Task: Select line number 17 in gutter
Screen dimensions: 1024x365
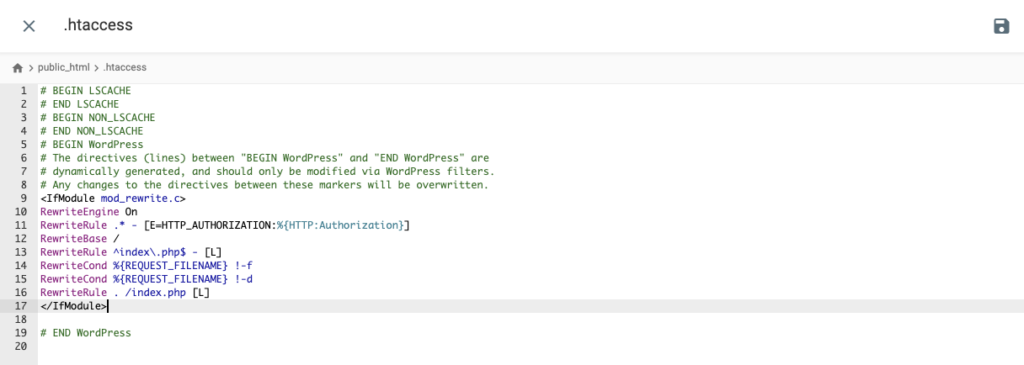Action: coord(20,306)
